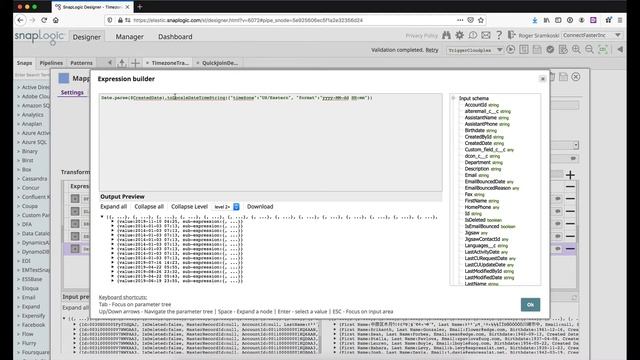This screenshot has height=360, width=640.
Task: Open the organization ConnectFasterInc dropdown
Action: tap(592, 36)
